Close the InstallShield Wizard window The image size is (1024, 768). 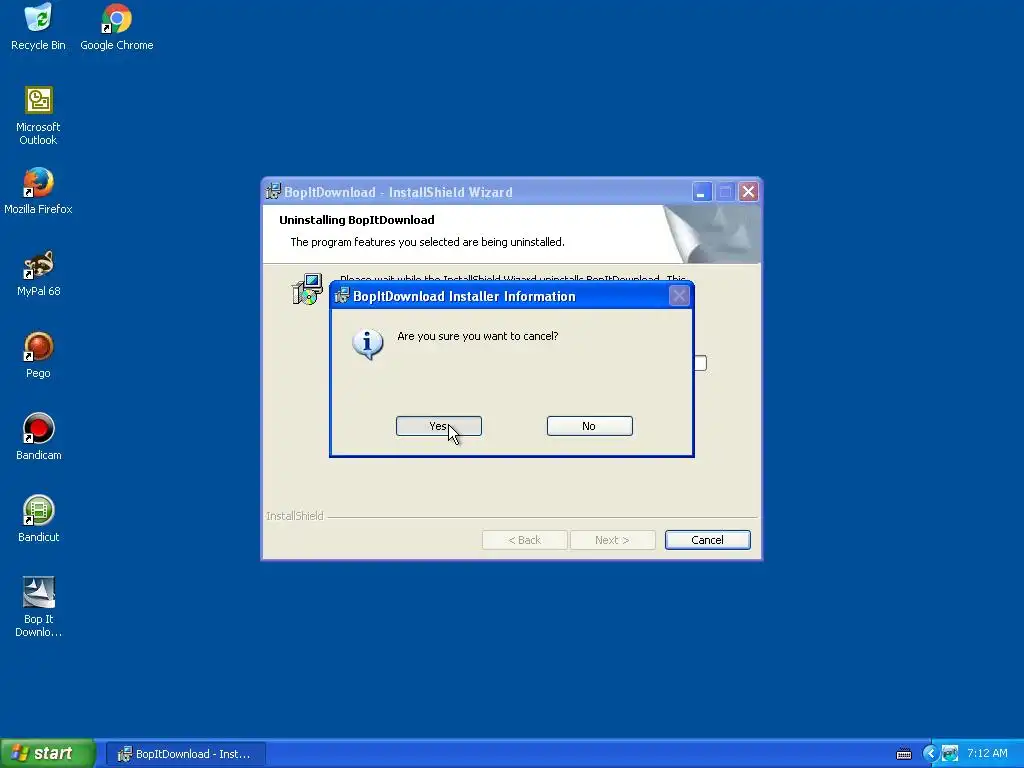[748, 192]
